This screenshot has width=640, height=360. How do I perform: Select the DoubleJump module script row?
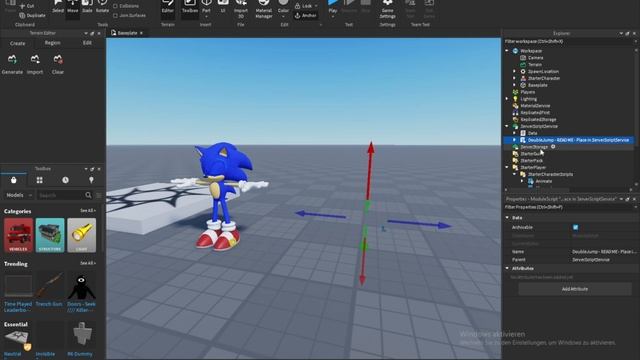coord(569,140)
